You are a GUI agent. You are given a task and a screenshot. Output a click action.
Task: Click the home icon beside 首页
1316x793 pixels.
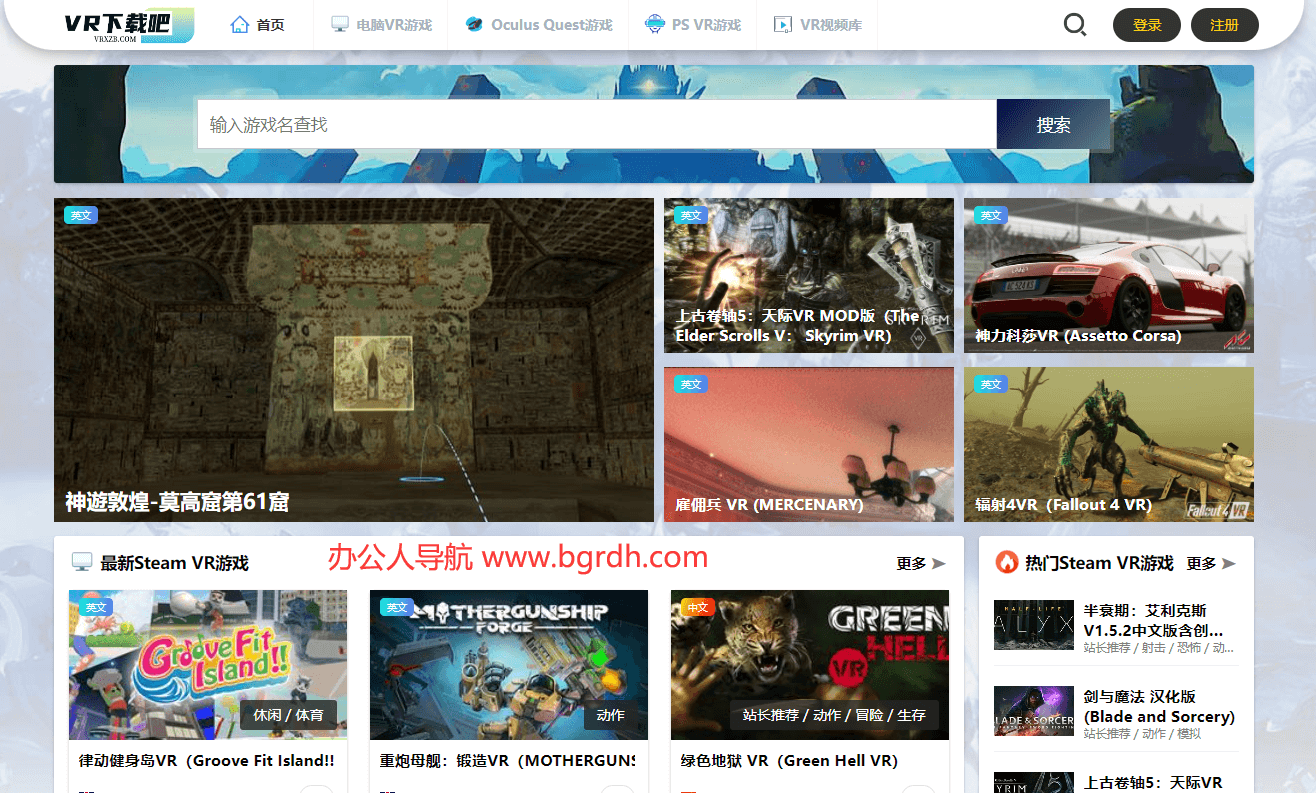[x=240, y=25]
